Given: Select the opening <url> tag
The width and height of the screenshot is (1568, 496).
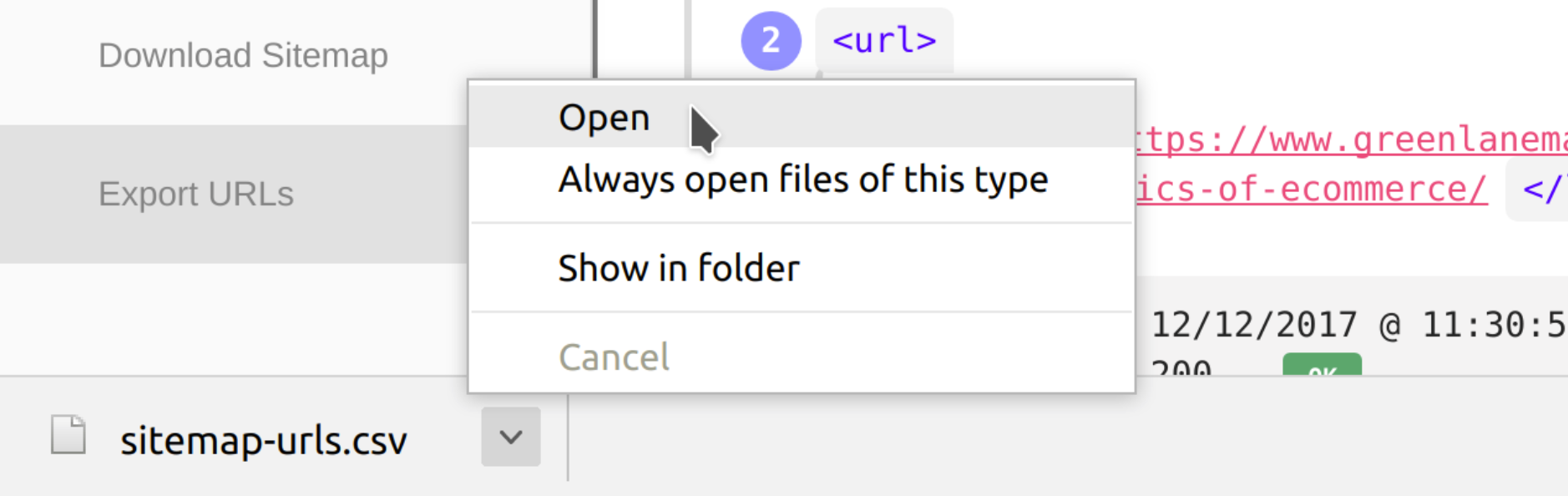Looking at the screenshot, I should [884, 40].
